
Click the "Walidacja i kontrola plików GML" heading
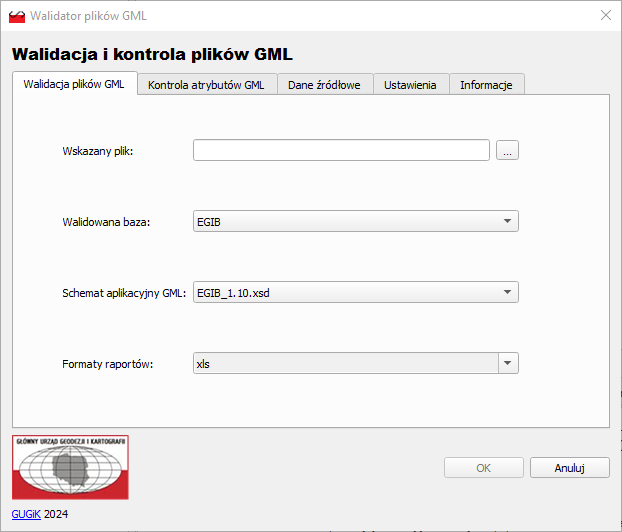[x=152, y=54]
